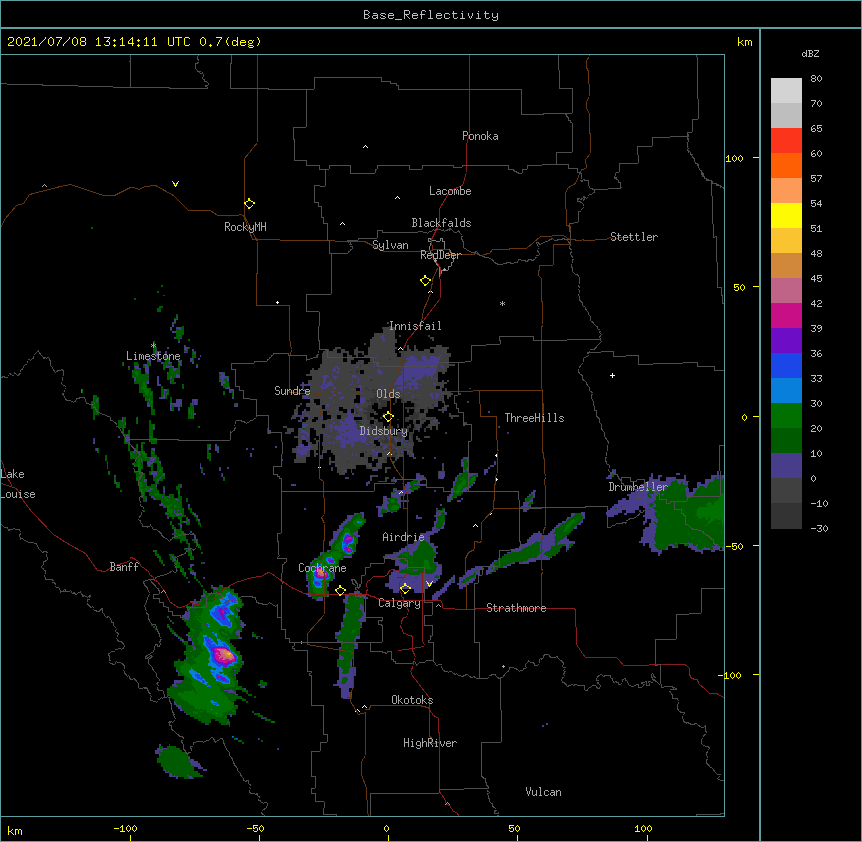862x842 pixels.
Task: Click the white caret marker west of Ponoka
Action: (x=365, y=147)
